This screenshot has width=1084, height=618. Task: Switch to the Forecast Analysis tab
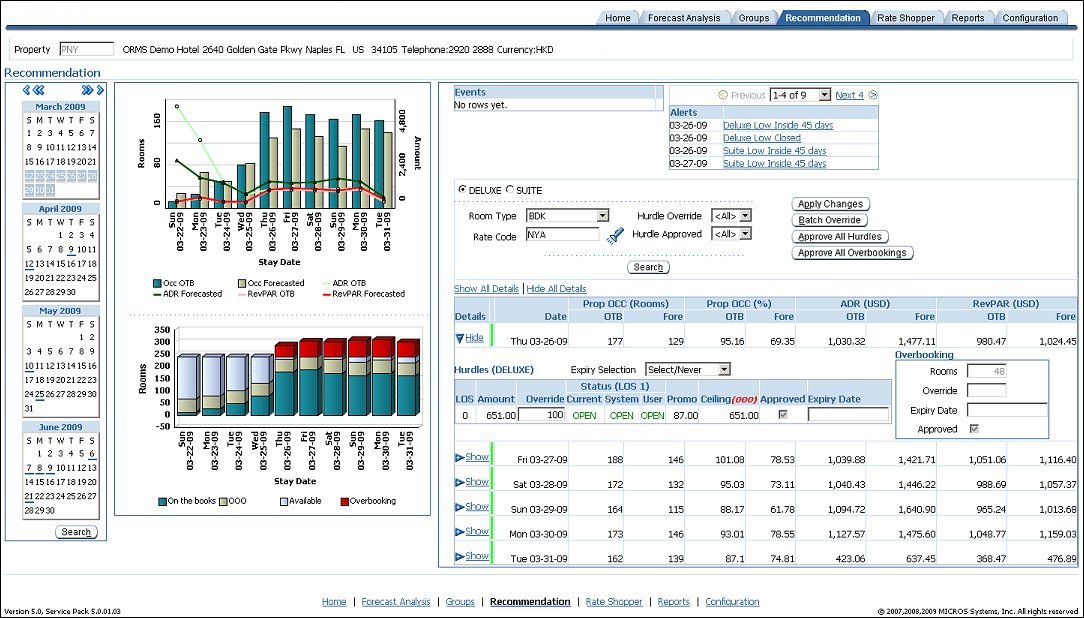tap(685, 17)
